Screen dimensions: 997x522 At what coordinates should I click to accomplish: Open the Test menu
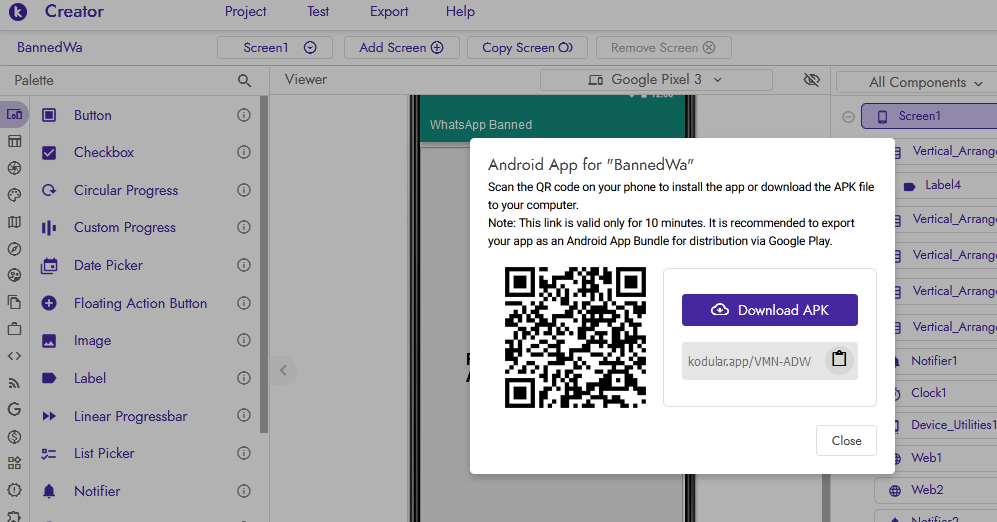[x=318, y=11]
